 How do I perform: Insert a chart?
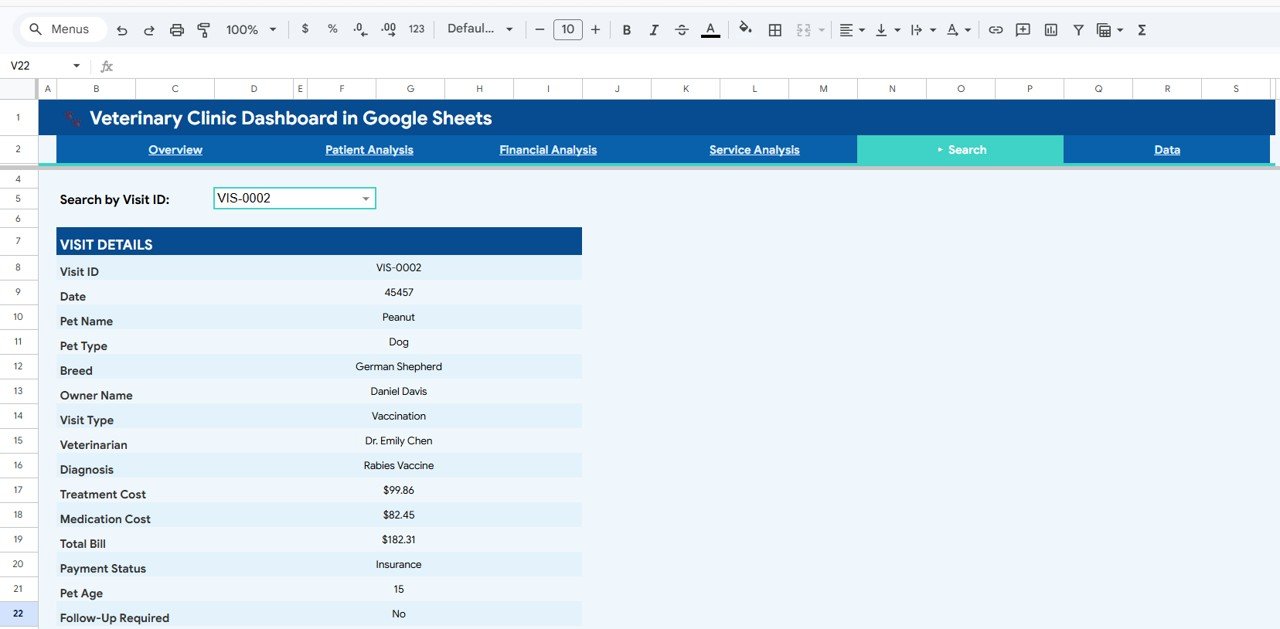coord(1050,29)
